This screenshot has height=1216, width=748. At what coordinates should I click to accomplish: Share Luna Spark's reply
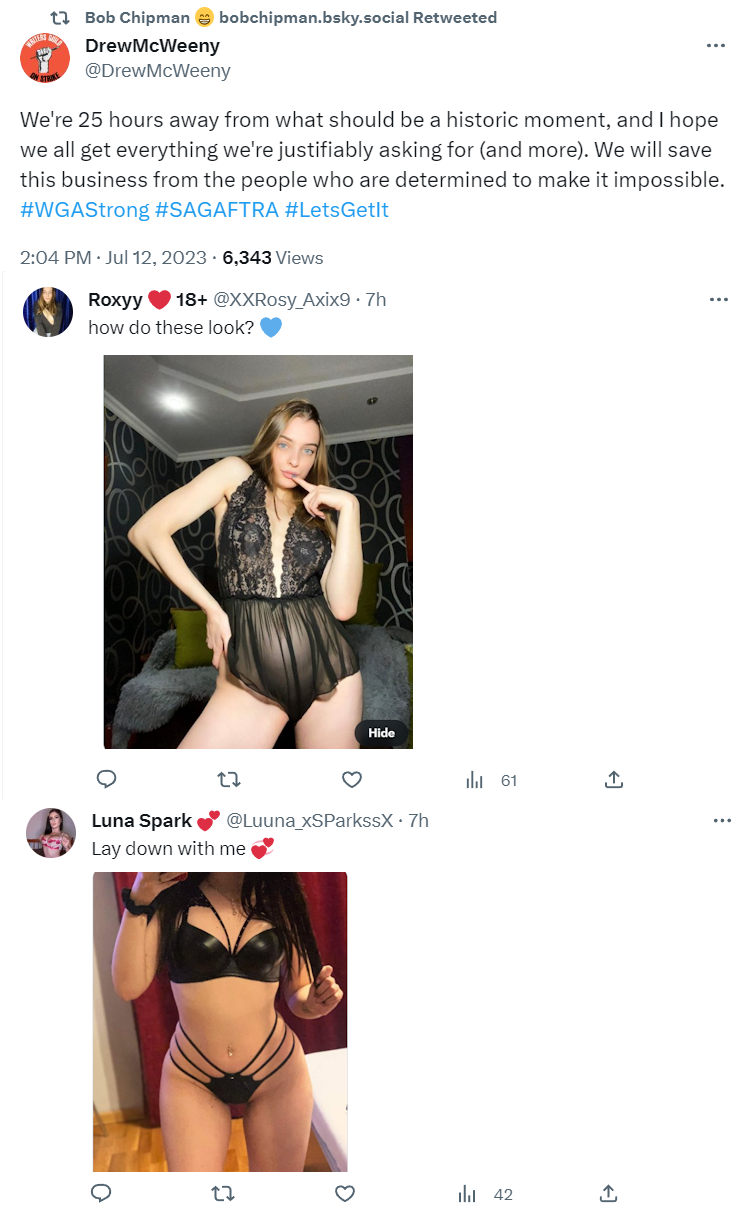pos(607,1193)
